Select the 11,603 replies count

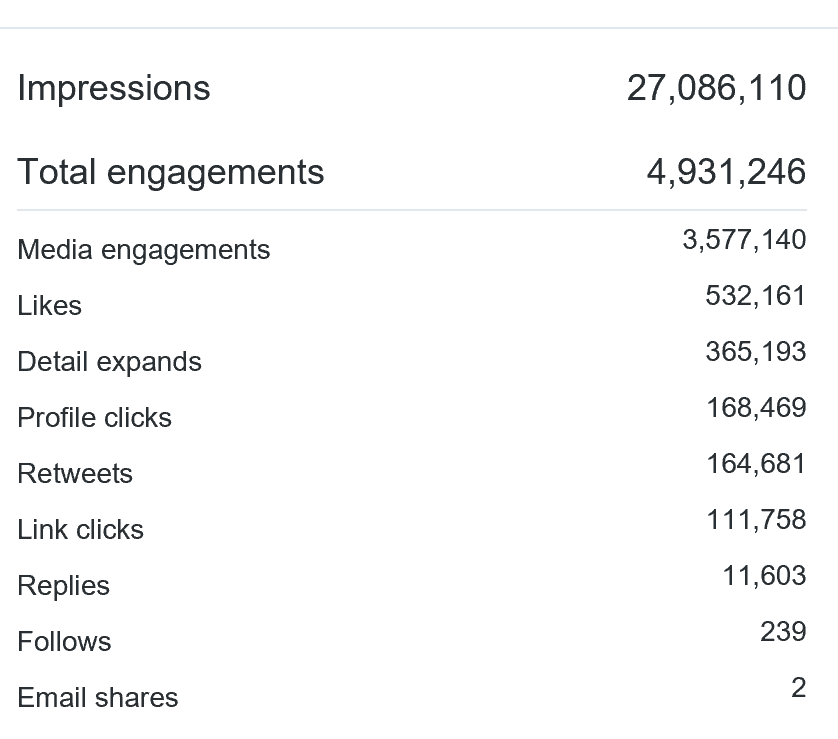coord(764,576)
